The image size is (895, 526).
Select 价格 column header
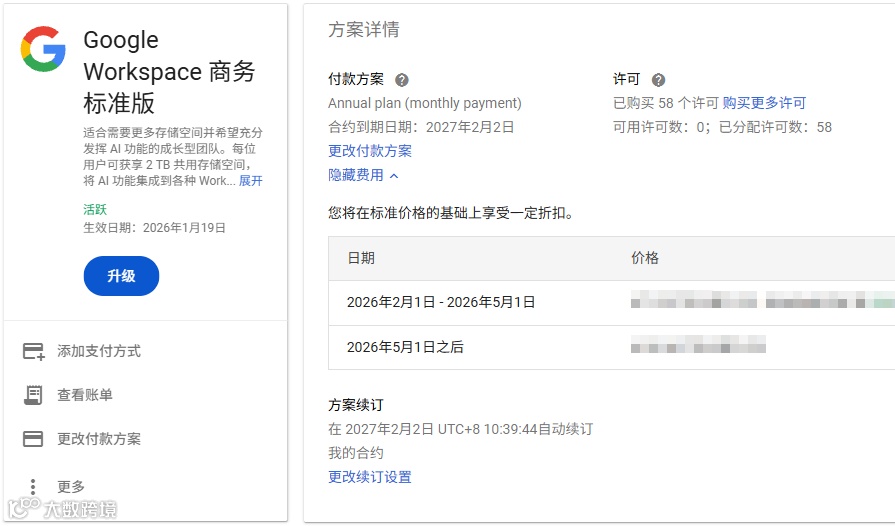pos(645,258)
